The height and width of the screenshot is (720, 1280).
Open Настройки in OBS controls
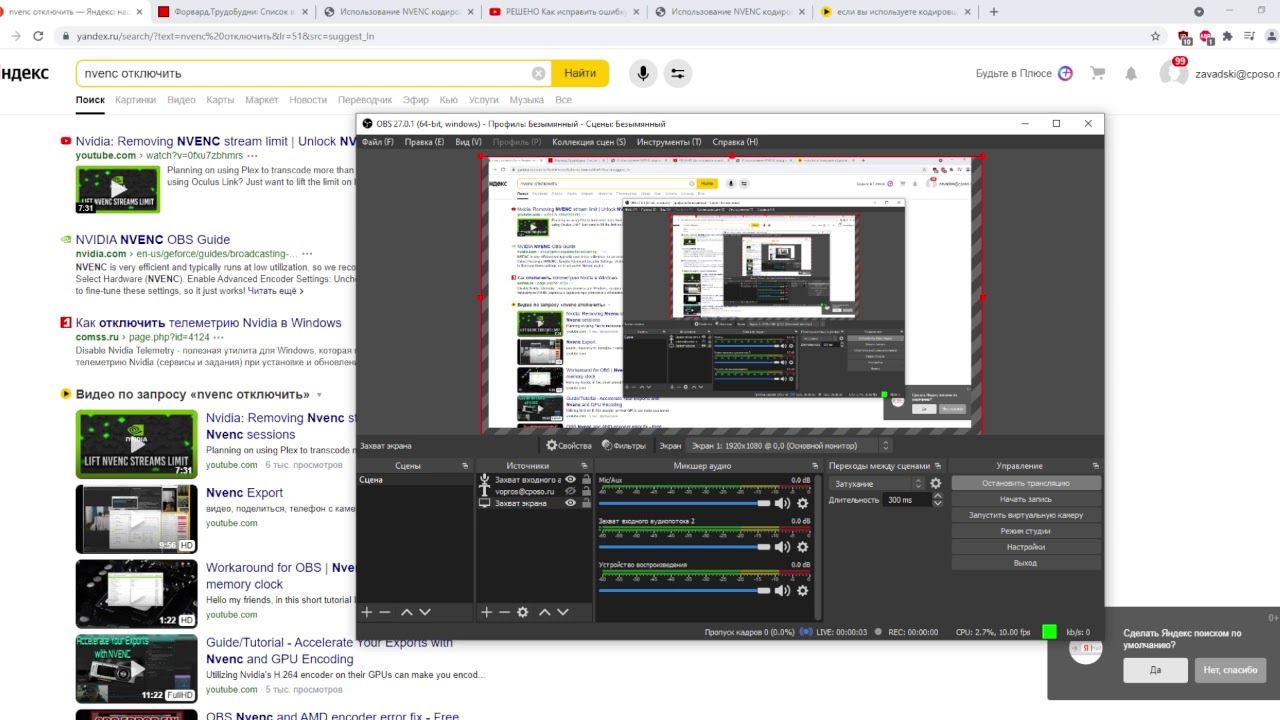click(x=1026, y=547)
